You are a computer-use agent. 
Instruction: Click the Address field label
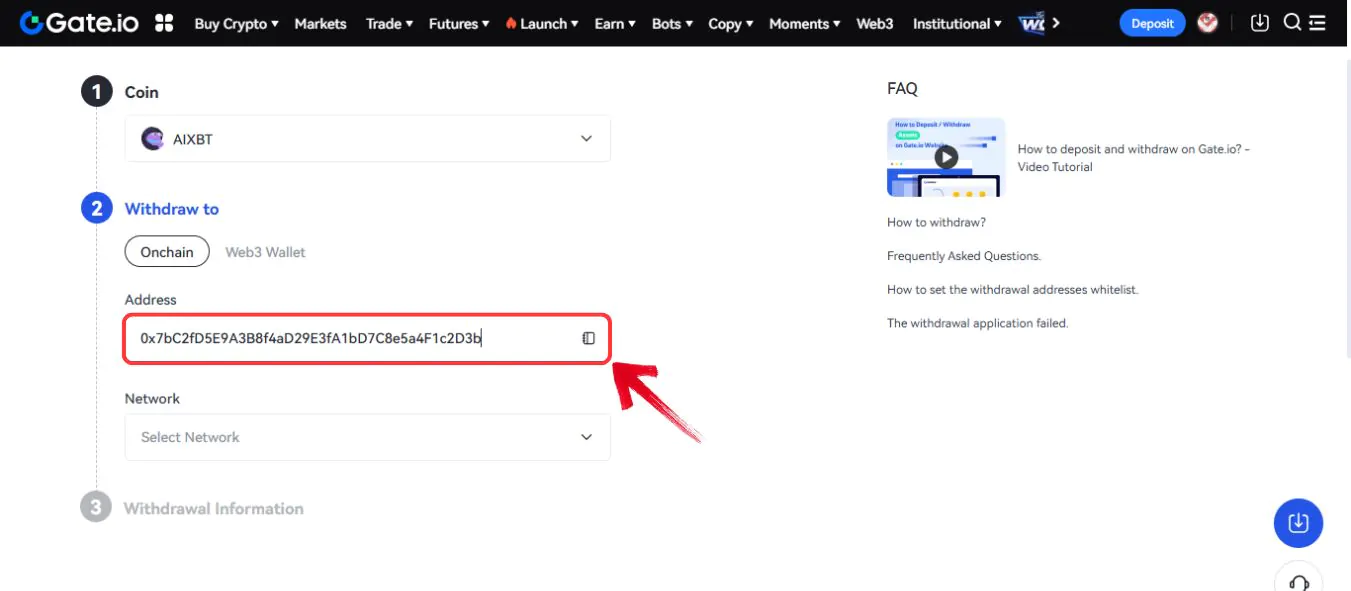click(150, 300)
